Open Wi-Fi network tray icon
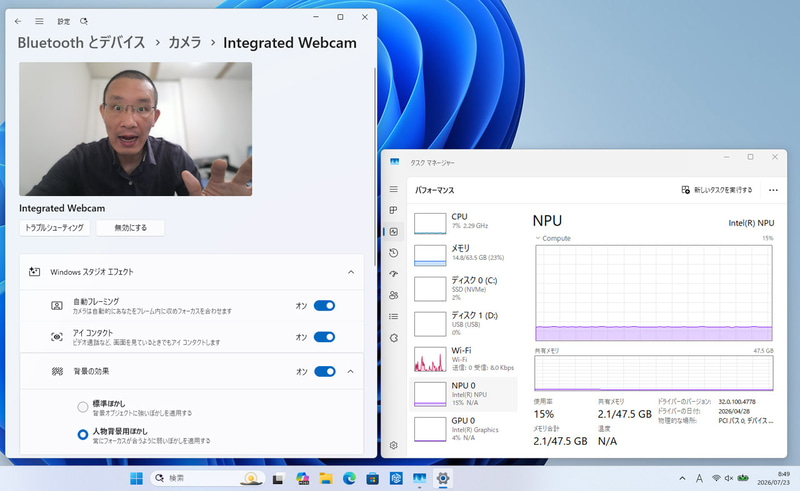The height and width of the screenshot is (491, 800). coord(716,478)
